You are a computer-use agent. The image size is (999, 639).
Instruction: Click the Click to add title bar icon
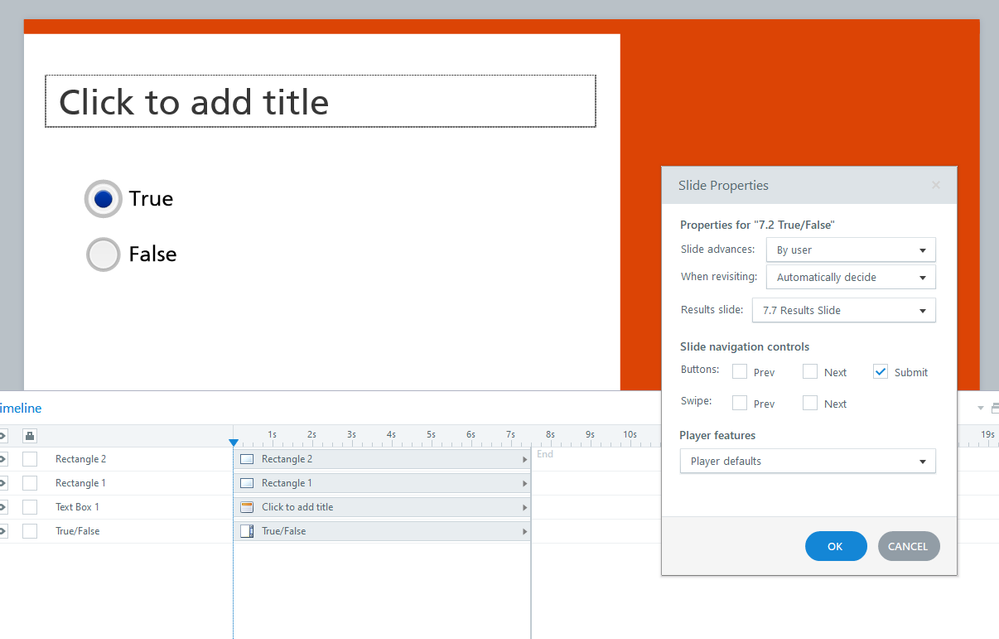click(x=247, y=507)
